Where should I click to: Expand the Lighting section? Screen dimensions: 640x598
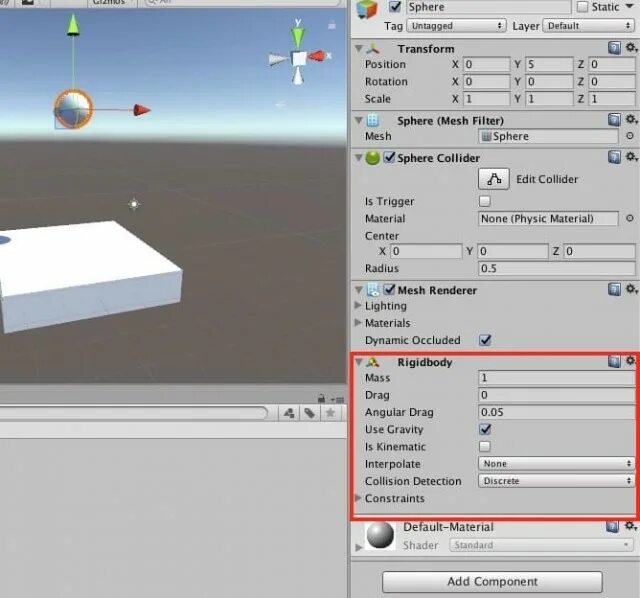(358, 305)
